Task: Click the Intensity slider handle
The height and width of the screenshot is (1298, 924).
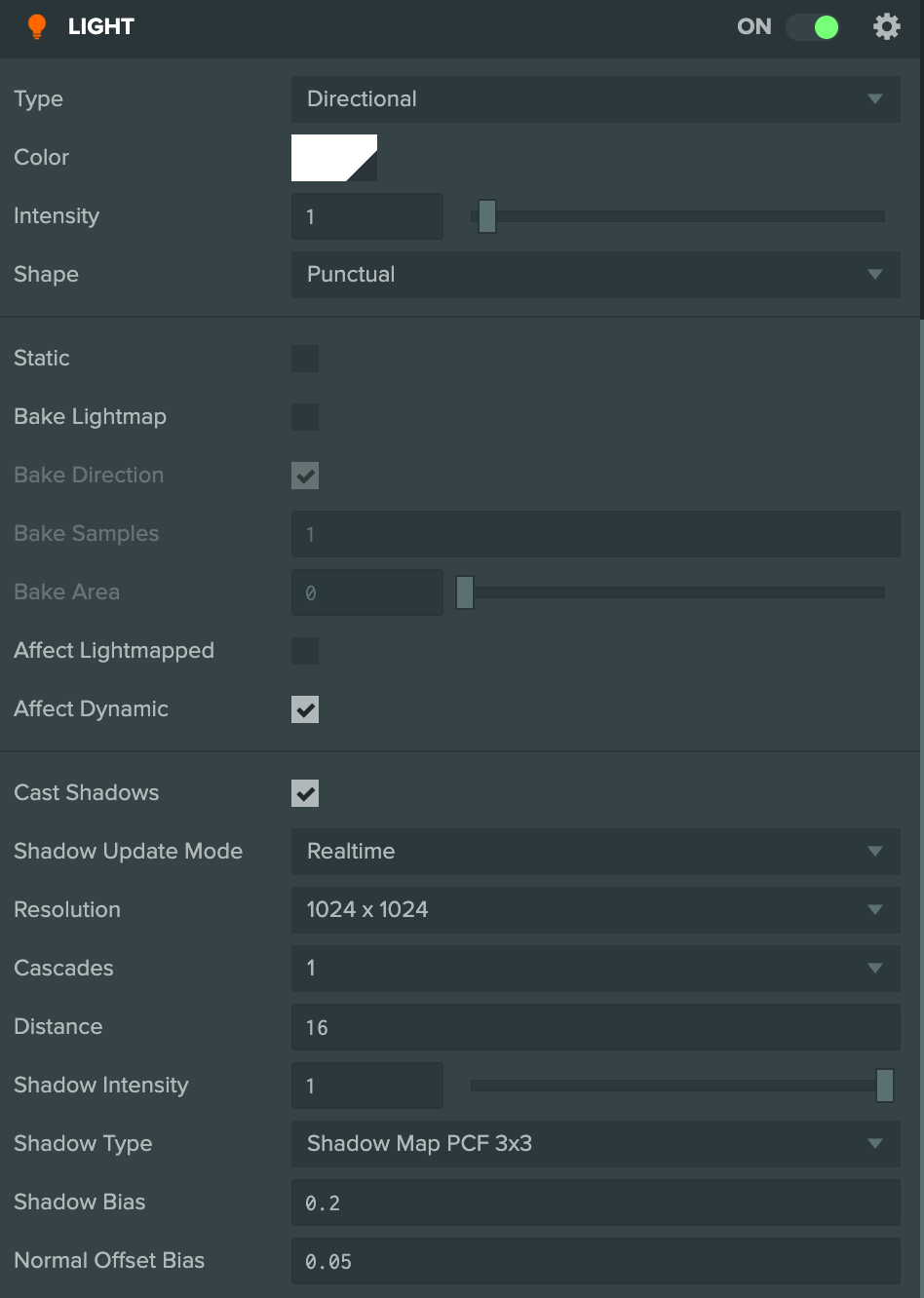Action: [487, 216]
